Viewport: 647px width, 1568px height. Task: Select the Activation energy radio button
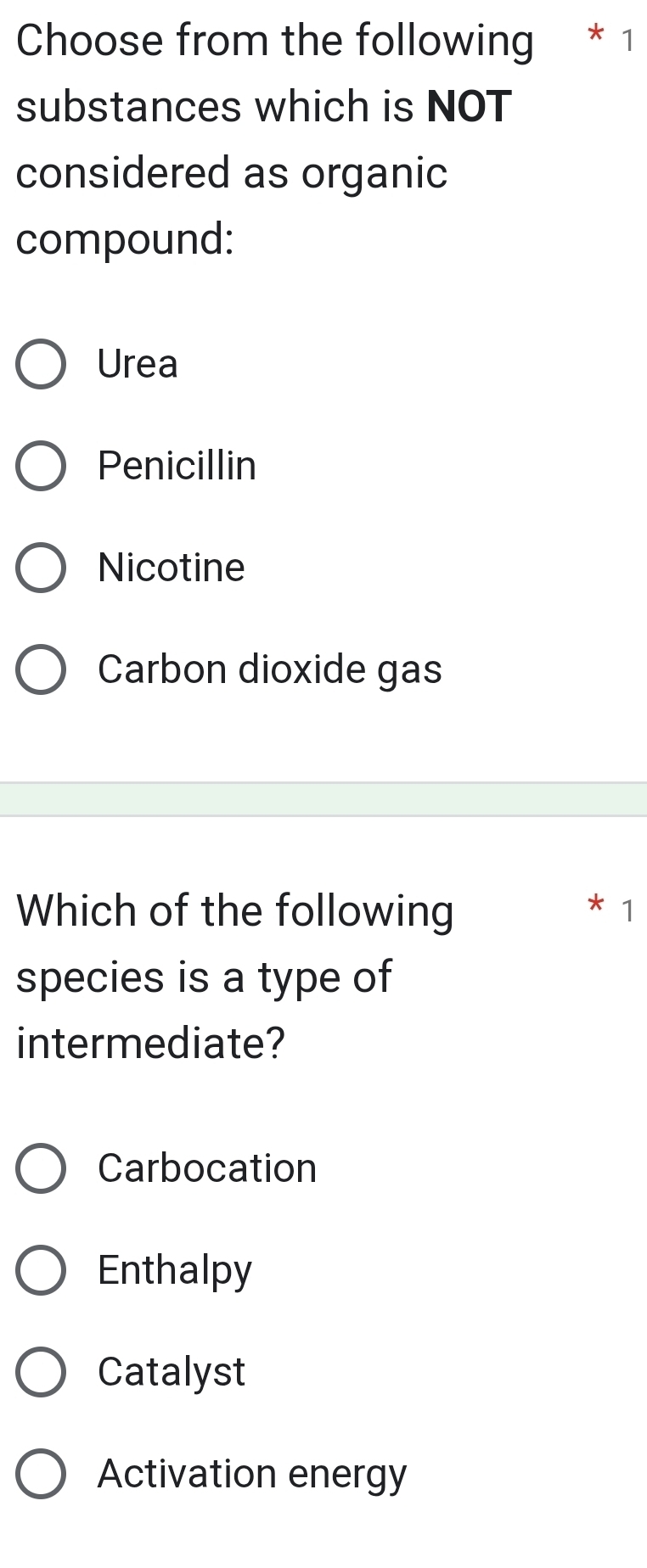41,1474
